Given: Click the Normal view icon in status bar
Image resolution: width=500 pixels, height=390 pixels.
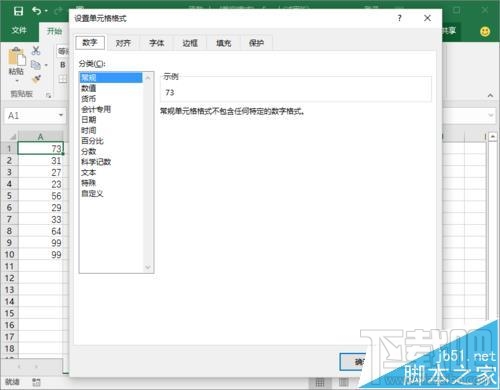Looking at the screenshot, I should [320, 383].
